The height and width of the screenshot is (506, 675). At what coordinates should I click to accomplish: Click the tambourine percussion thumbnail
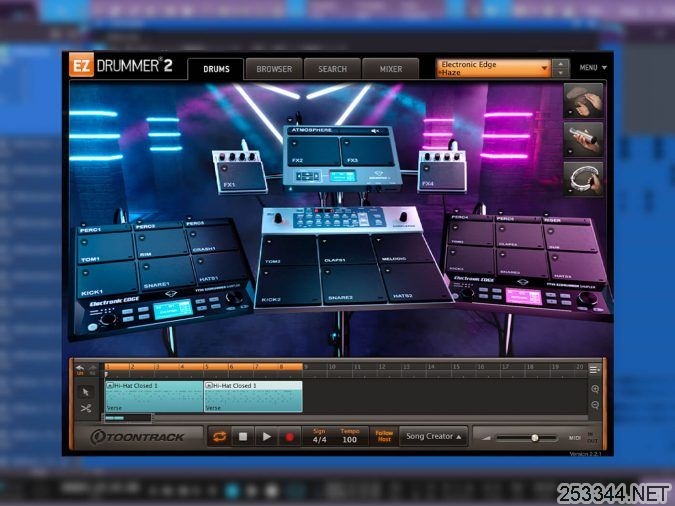point(583,179)
